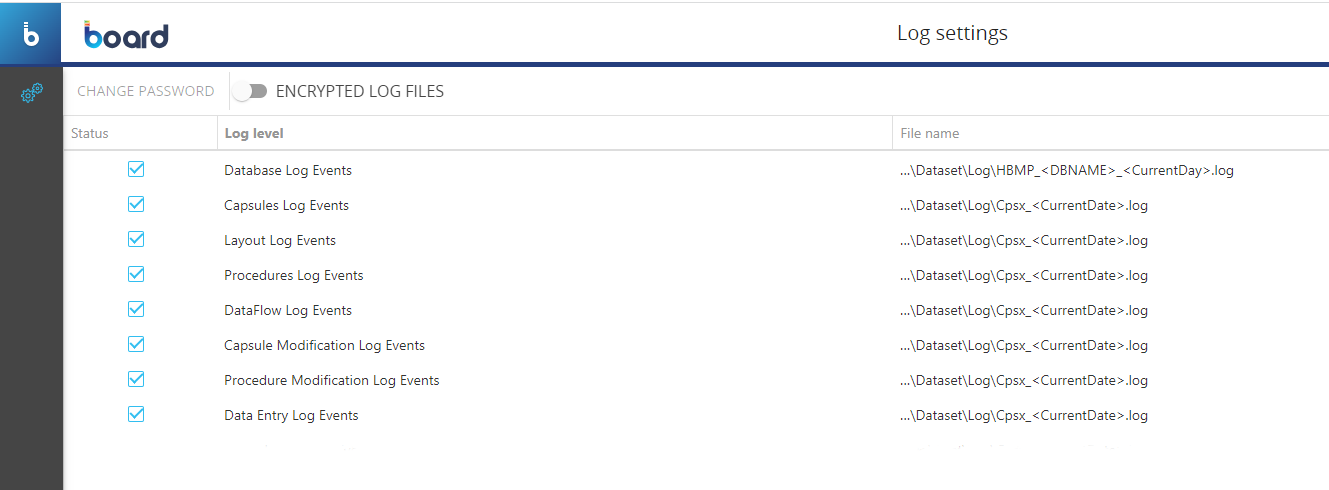Uncheck Database Log Events checkbox

point(136,170)
